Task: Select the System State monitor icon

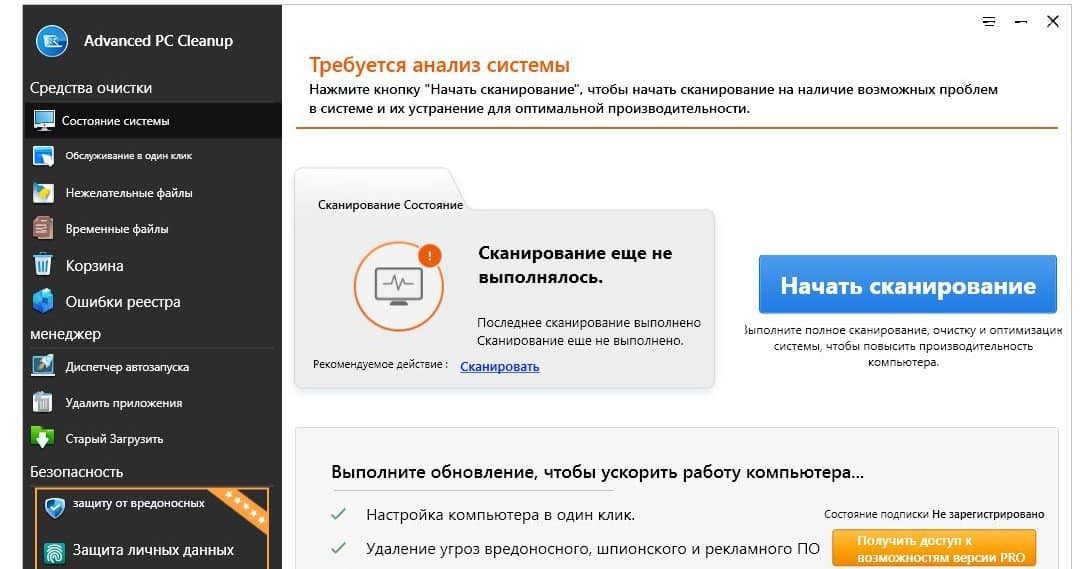Action: point(44,120)
